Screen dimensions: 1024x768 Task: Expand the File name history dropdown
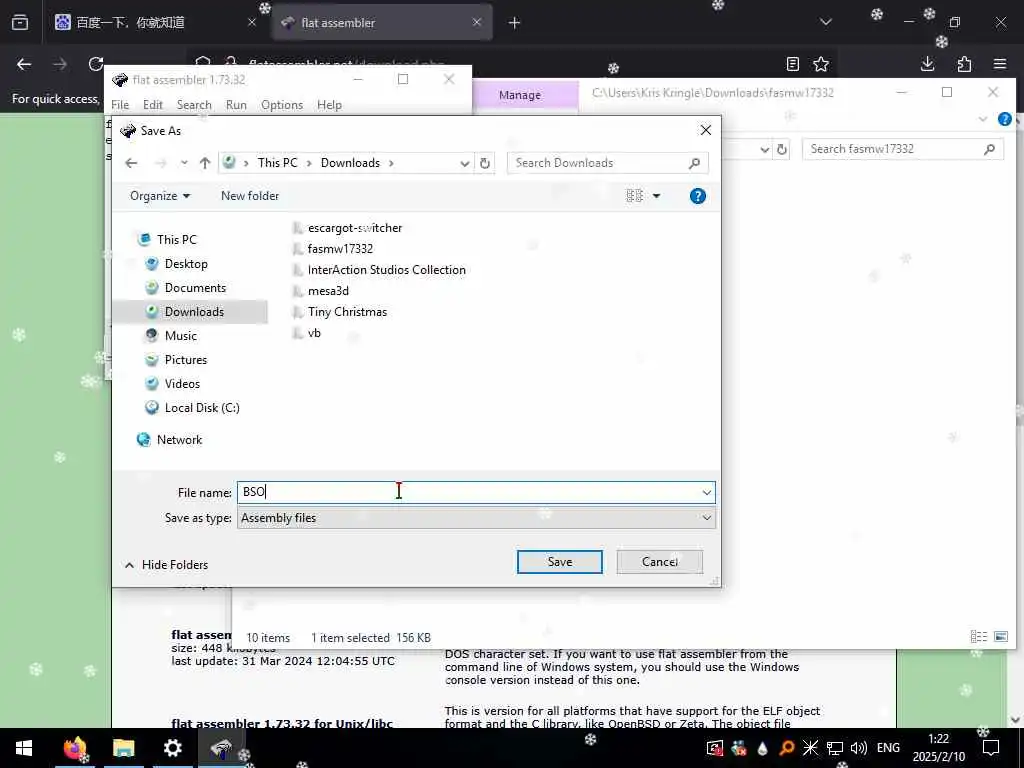pyautogui.click(x=707, y=492)
